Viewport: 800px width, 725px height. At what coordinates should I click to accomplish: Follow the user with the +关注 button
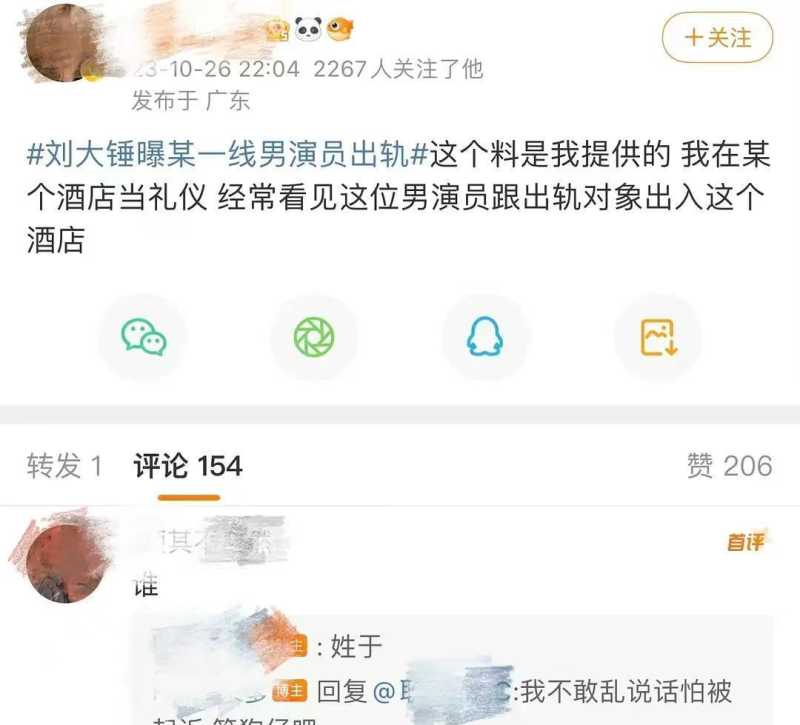(x=717, y=38)
